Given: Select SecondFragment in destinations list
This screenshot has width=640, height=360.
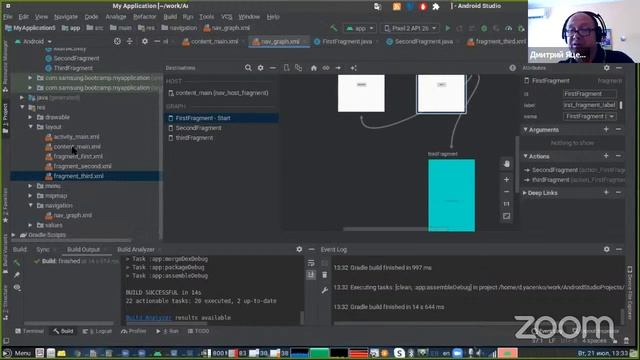Looking at the screenshot, I should point(198,128).
